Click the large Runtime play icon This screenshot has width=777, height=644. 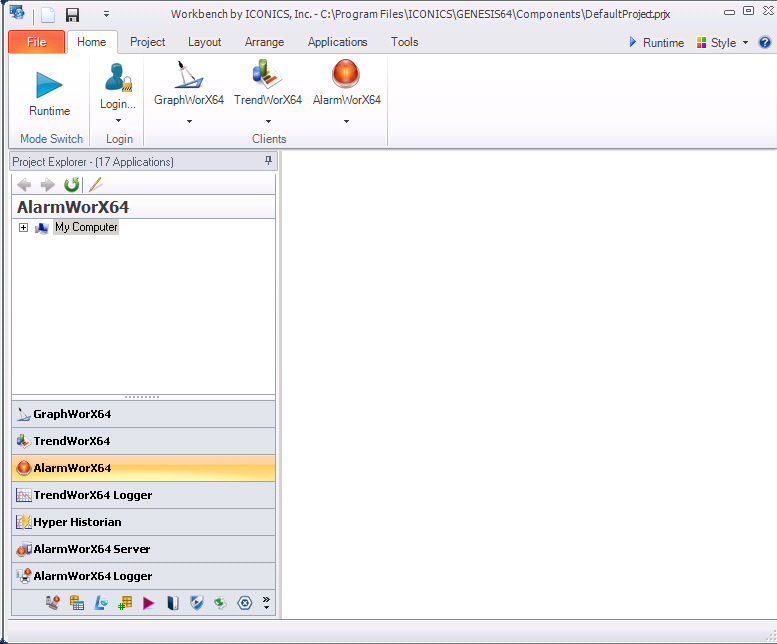tap(49, 85)
